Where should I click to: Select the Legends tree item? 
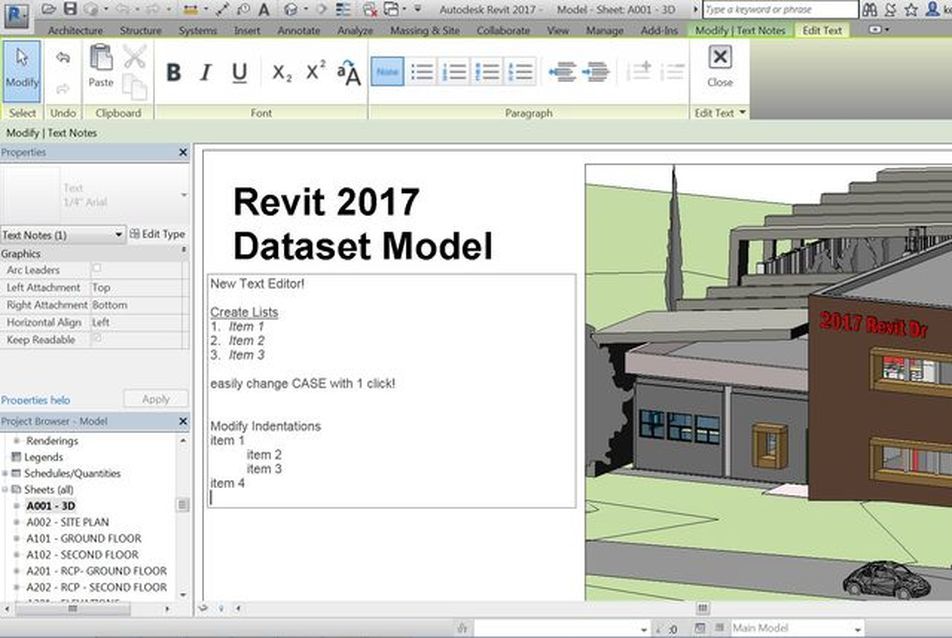[x=43, y=457]
